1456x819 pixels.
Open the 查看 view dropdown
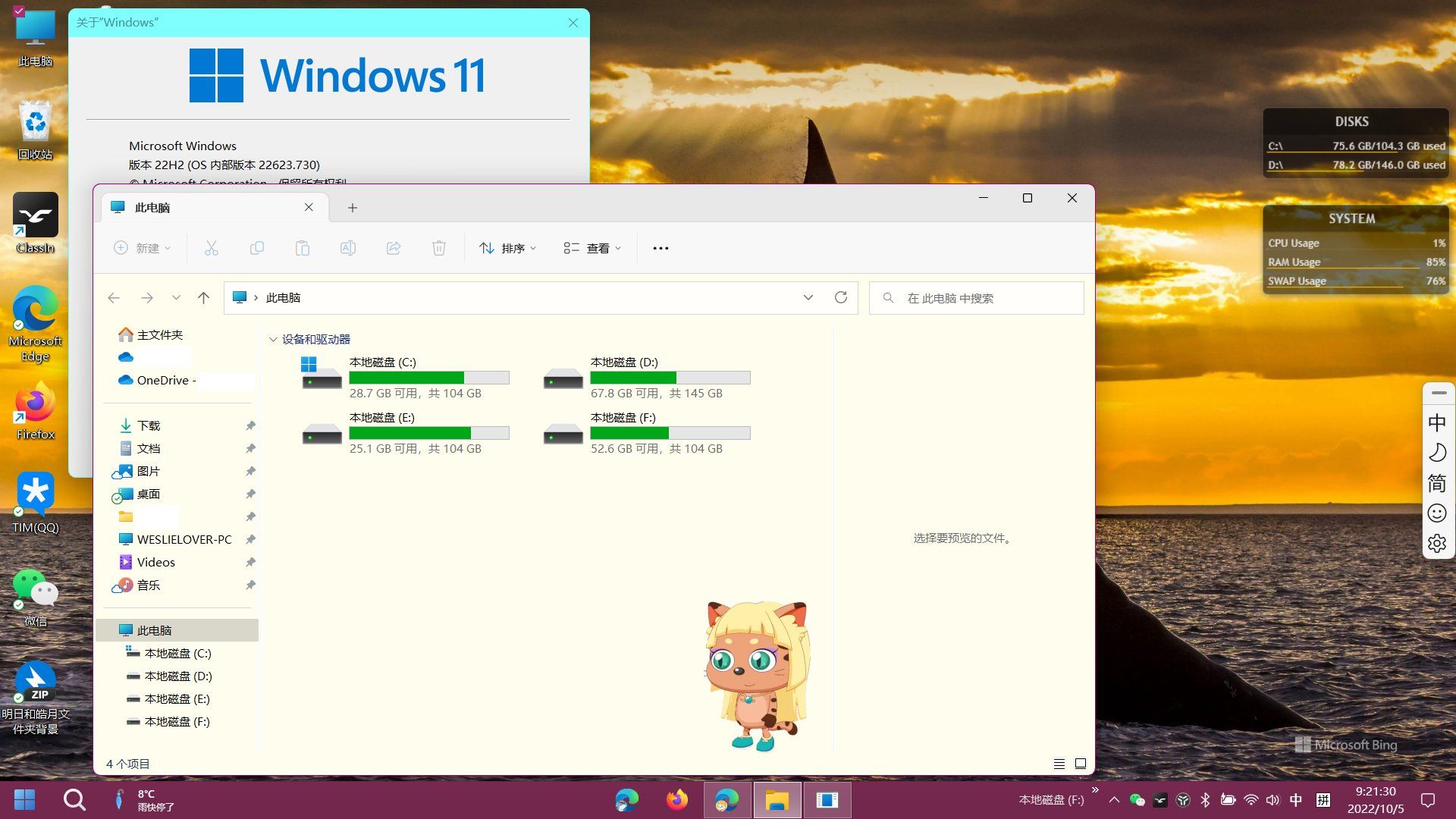[592, 248]
